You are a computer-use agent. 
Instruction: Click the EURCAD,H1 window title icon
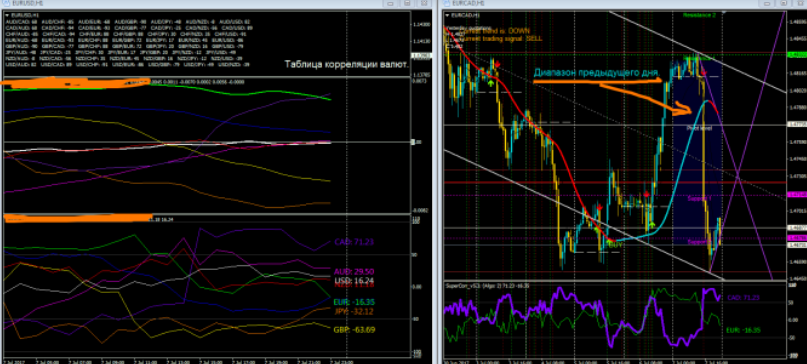(x=446, y=3)
